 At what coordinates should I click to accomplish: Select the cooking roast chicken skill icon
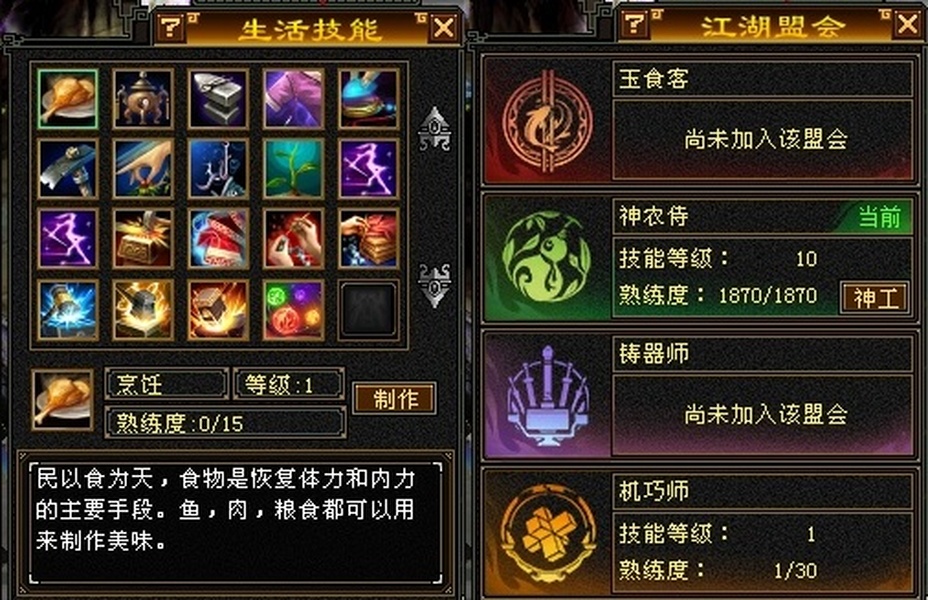click(x=67, y=99)
